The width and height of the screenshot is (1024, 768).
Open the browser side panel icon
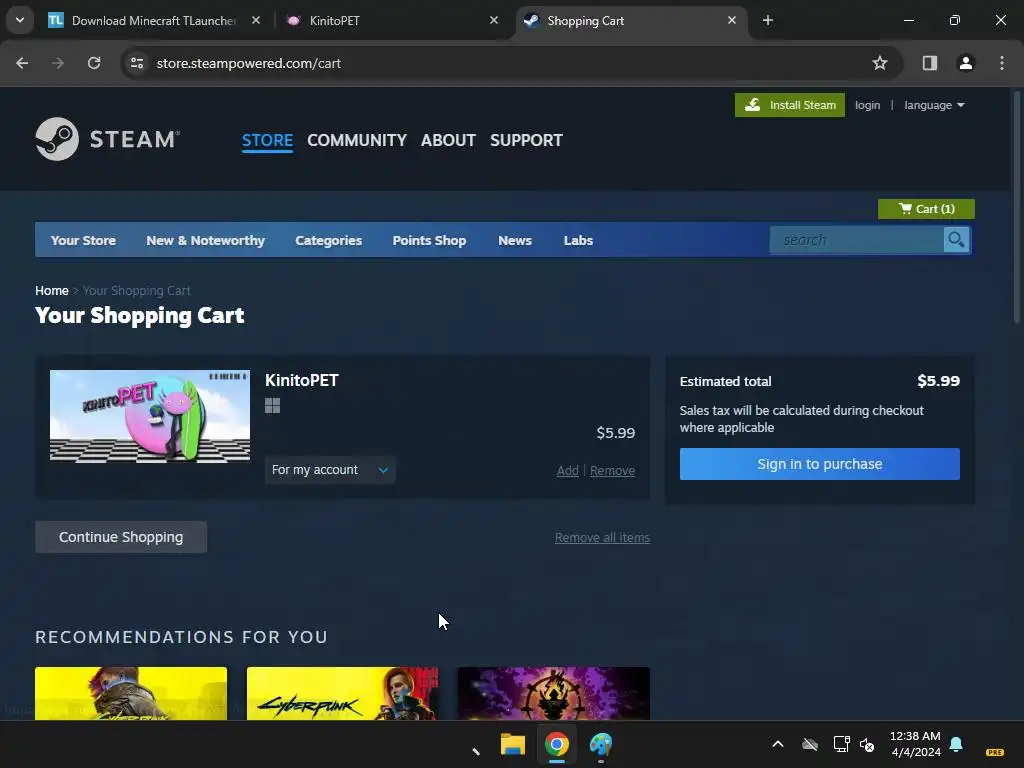930,63
